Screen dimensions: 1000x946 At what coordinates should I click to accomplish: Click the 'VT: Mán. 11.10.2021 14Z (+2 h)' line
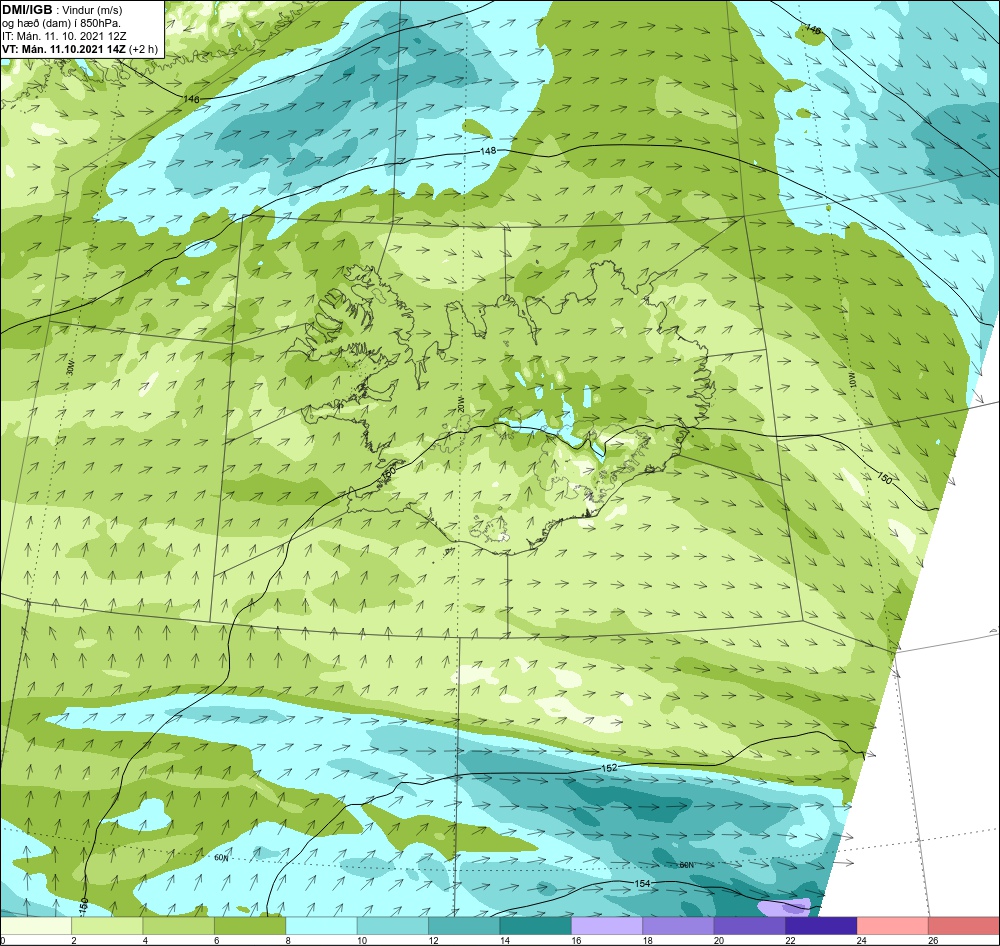tap(80, 49)
